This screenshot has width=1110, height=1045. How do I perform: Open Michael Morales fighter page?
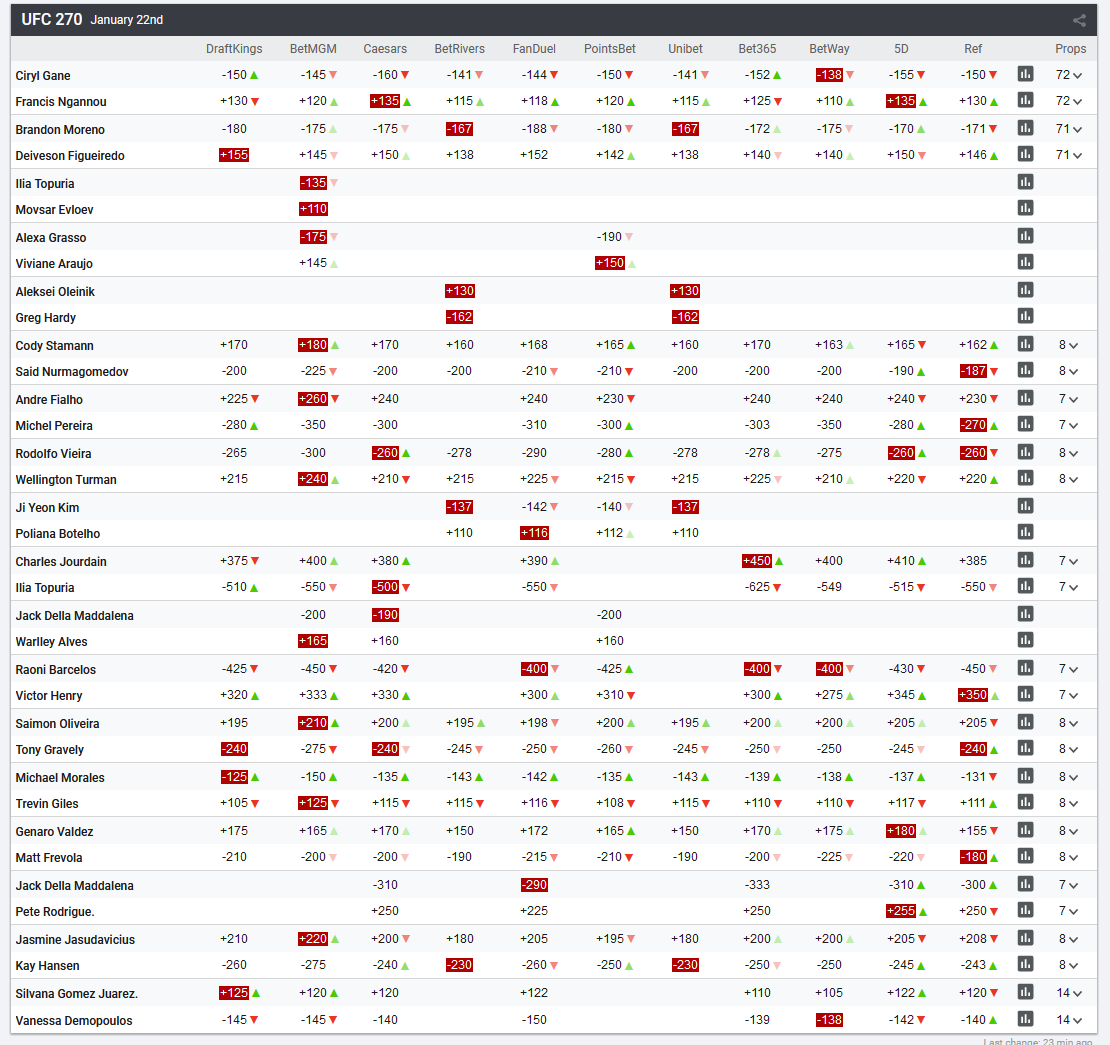[59, 778]
